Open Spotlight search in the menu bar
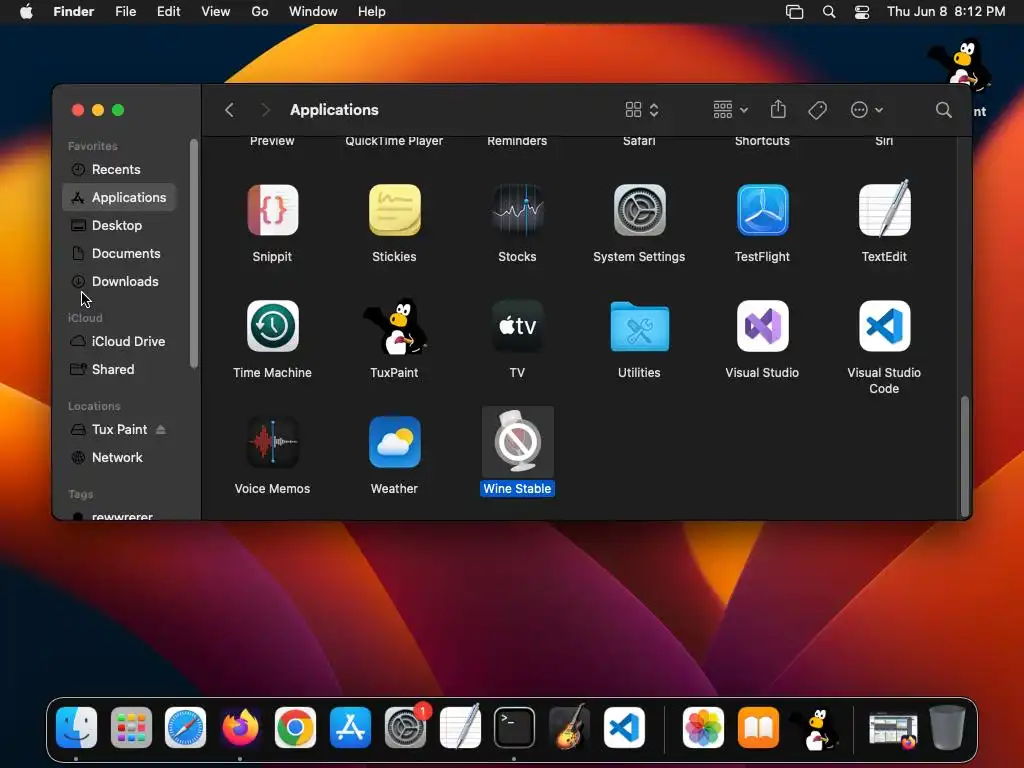Viewport: 1024px width, 768px height. (x=829, y=12)
